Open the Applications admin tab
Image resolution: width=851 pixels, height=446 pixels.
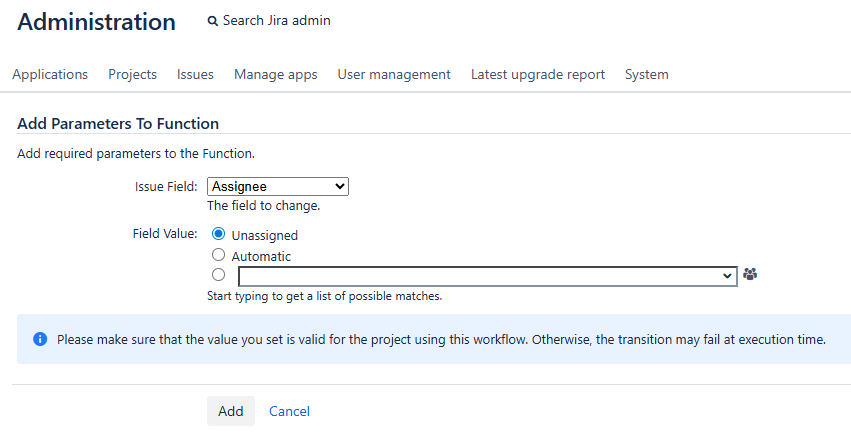[x=50, y=74]
